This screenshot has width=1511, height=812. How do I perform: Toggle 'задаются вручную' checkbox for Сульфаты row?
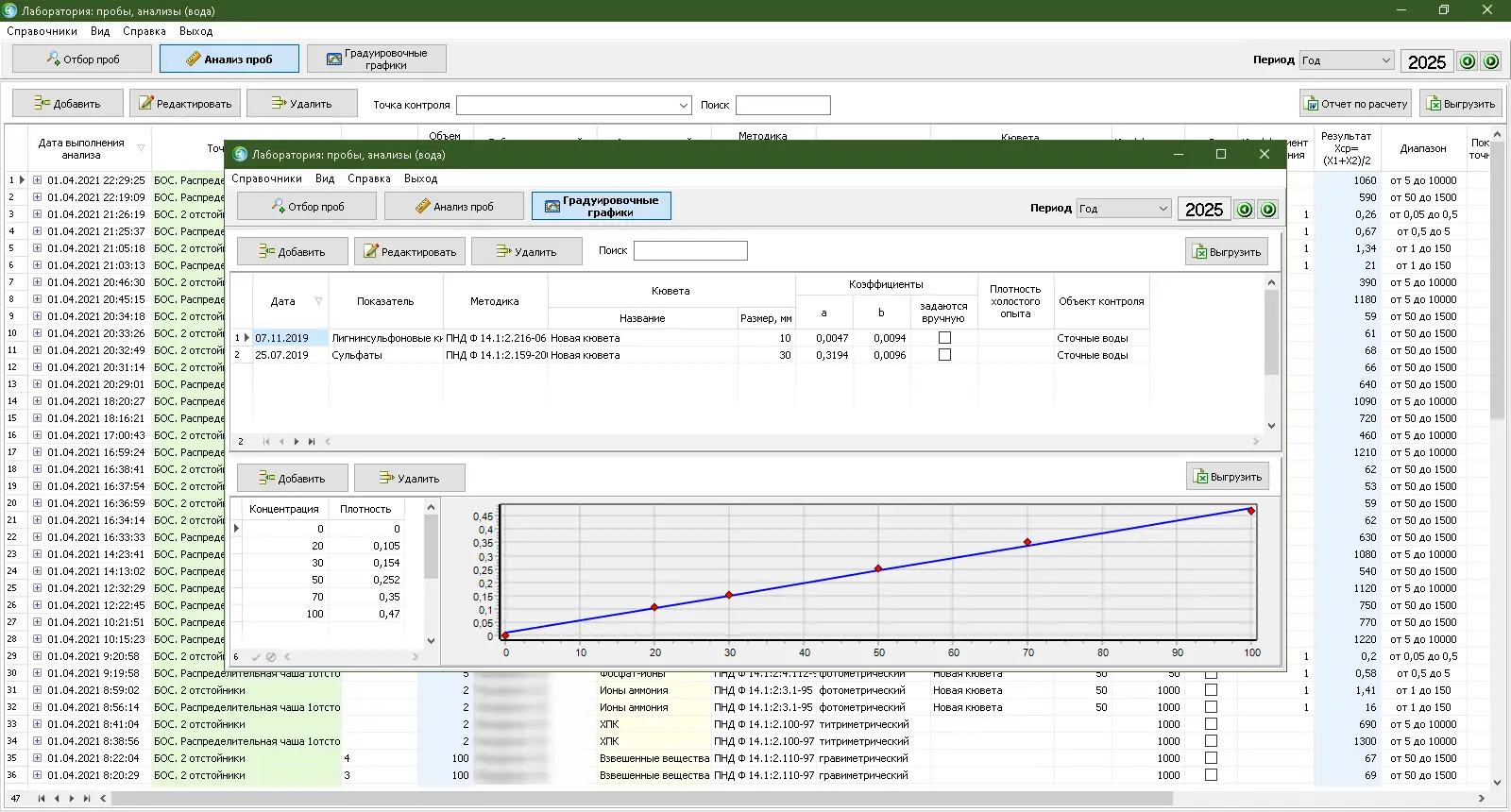[944, 355]
